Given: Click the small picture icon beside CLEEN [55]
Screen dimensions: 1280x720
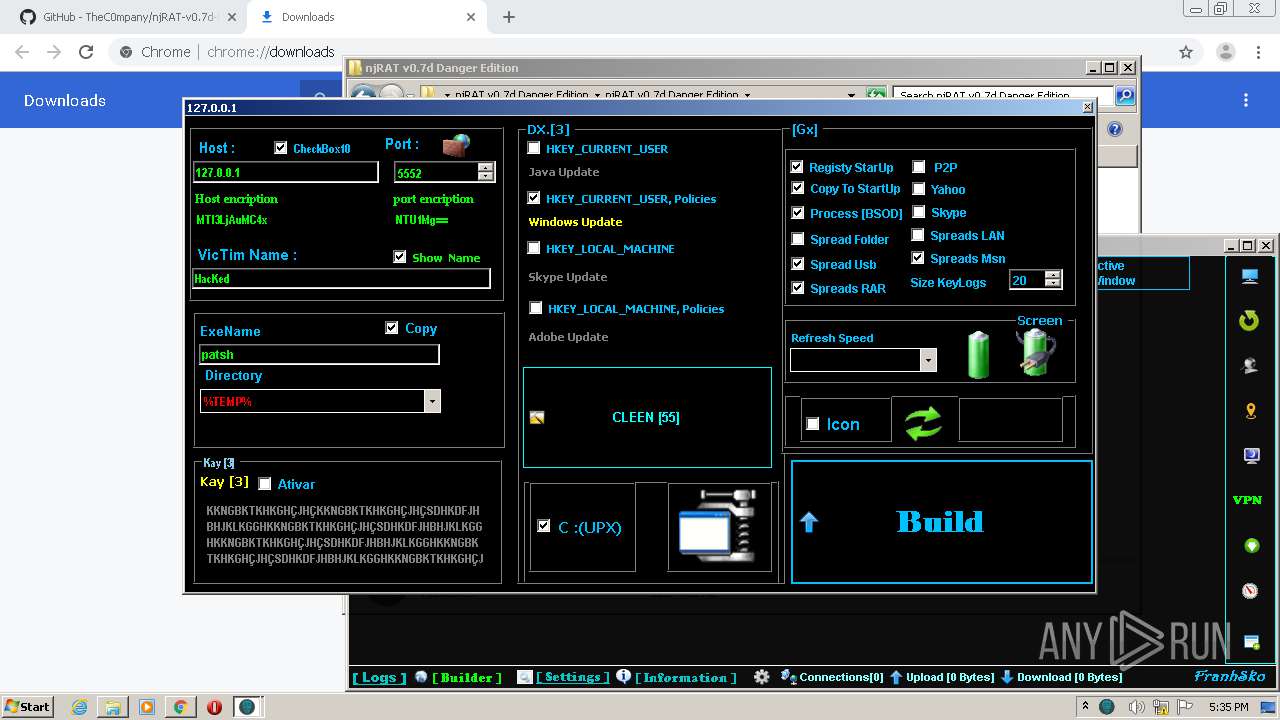Looking at the screenshot, I should click(x=537, y=417).
